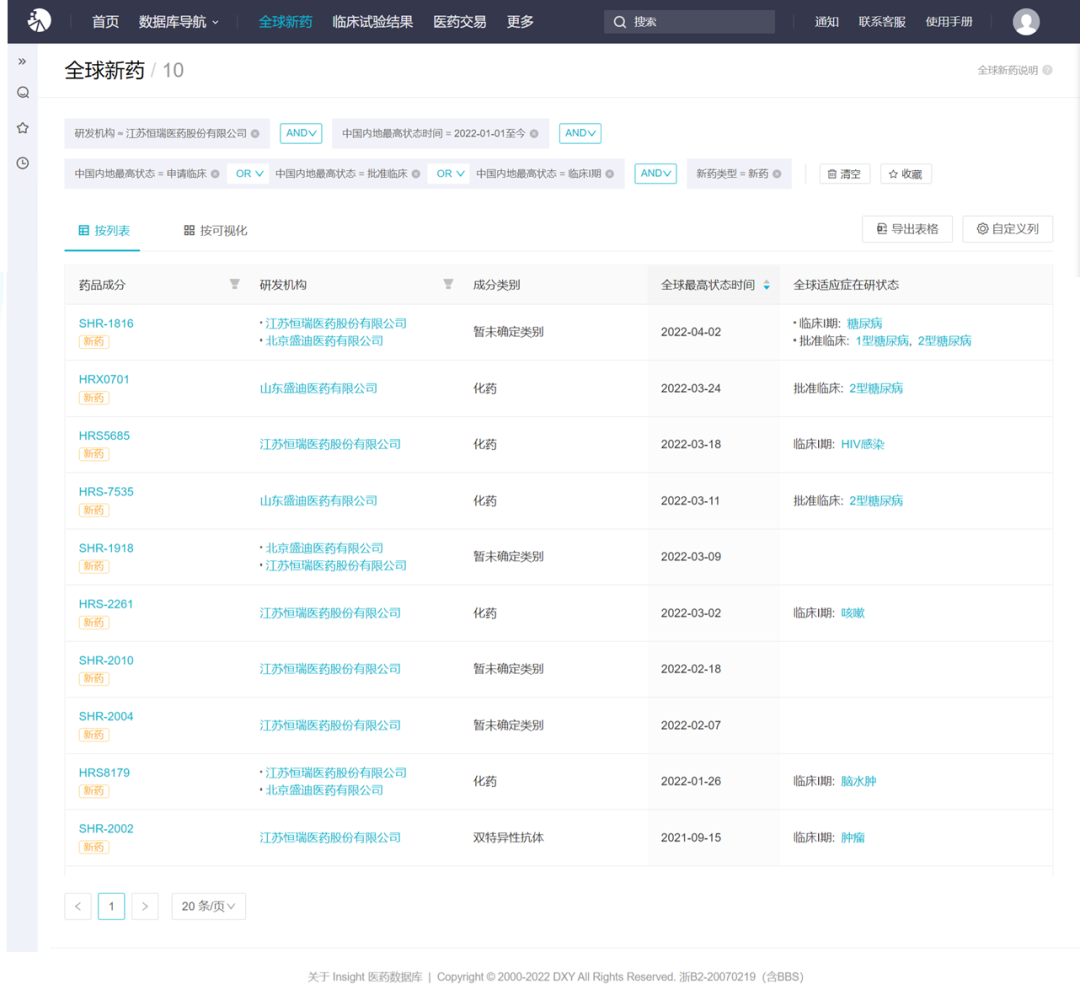
Task: Open history clock icon in sidebar
Action: 23,163
